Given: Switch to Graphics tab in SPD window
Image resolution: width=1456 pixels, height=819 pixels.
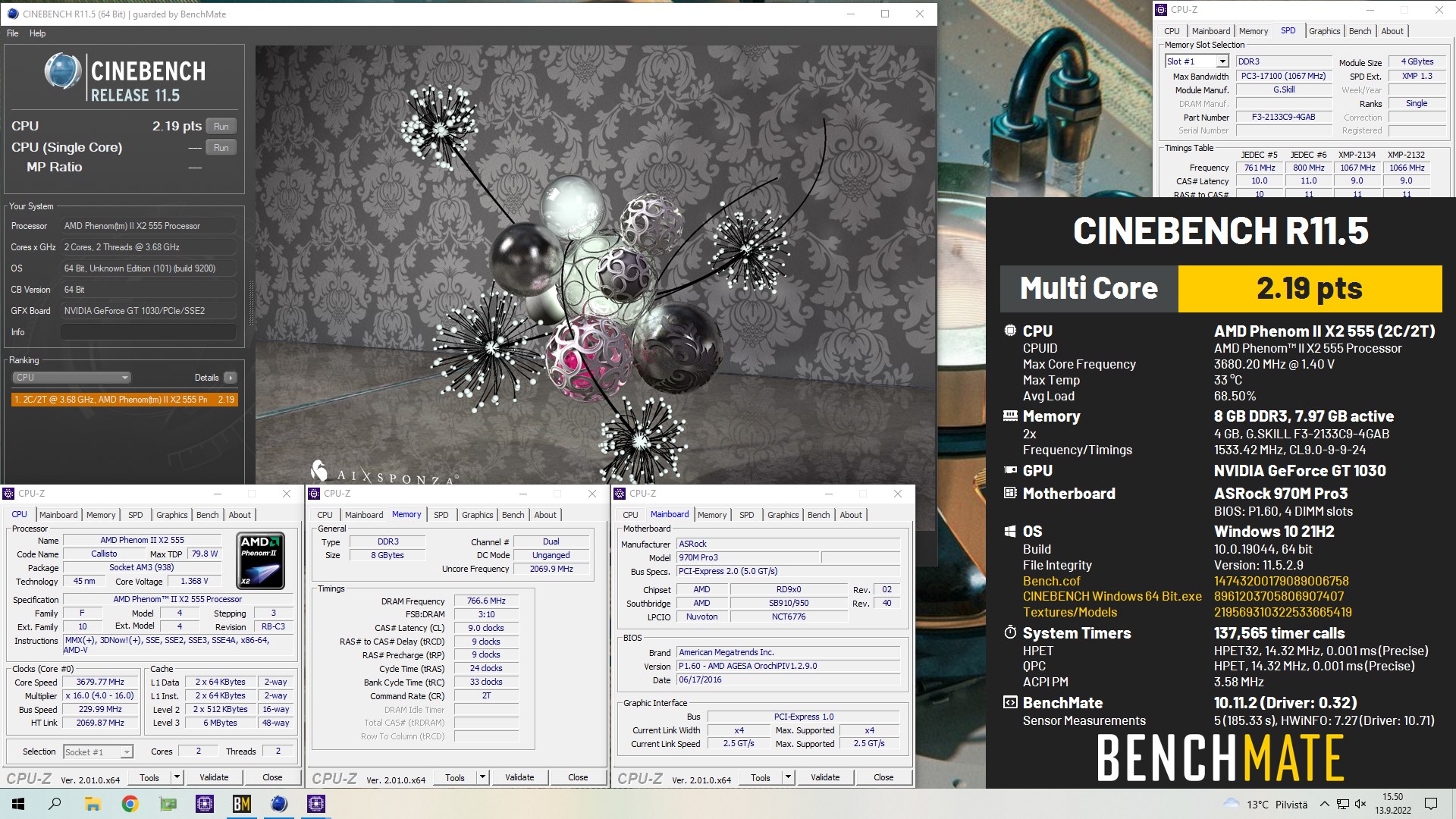Looking at the screenshot, I should pyautogui.click(x=1324, y=31).
